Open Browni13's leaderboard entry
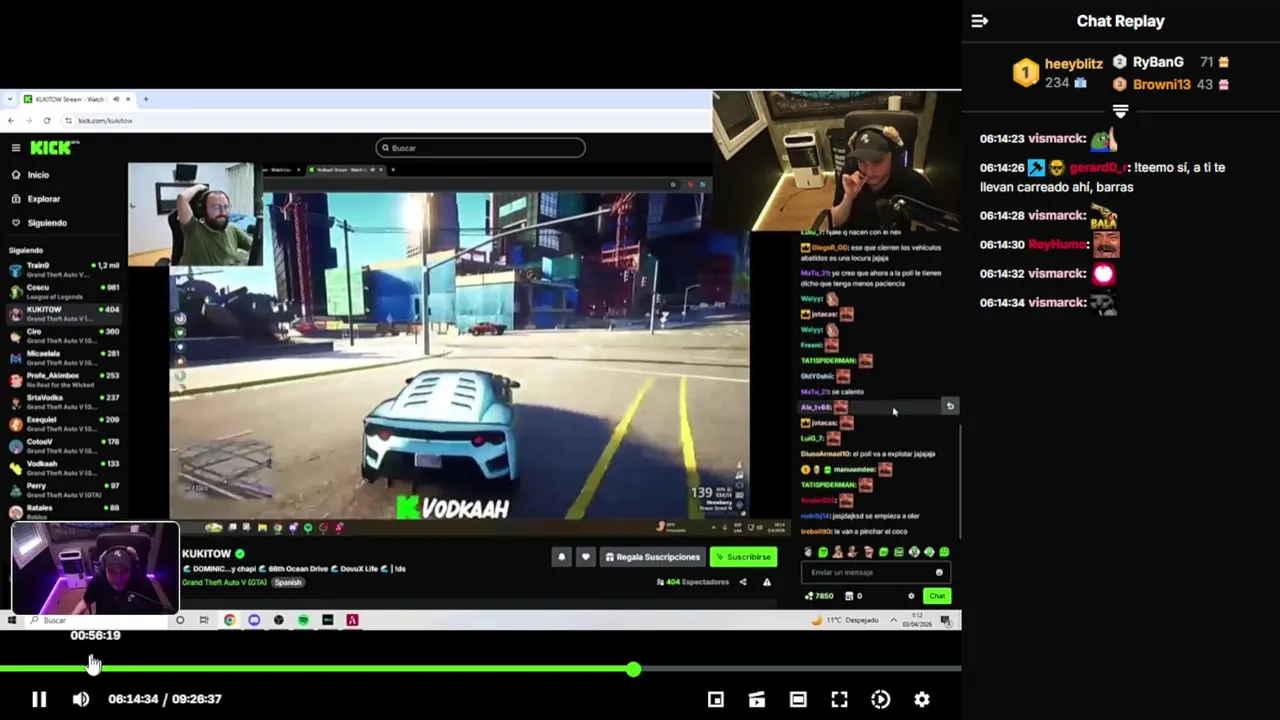Viewport: 1280px width, 720px height. (x=1161, y=84)
